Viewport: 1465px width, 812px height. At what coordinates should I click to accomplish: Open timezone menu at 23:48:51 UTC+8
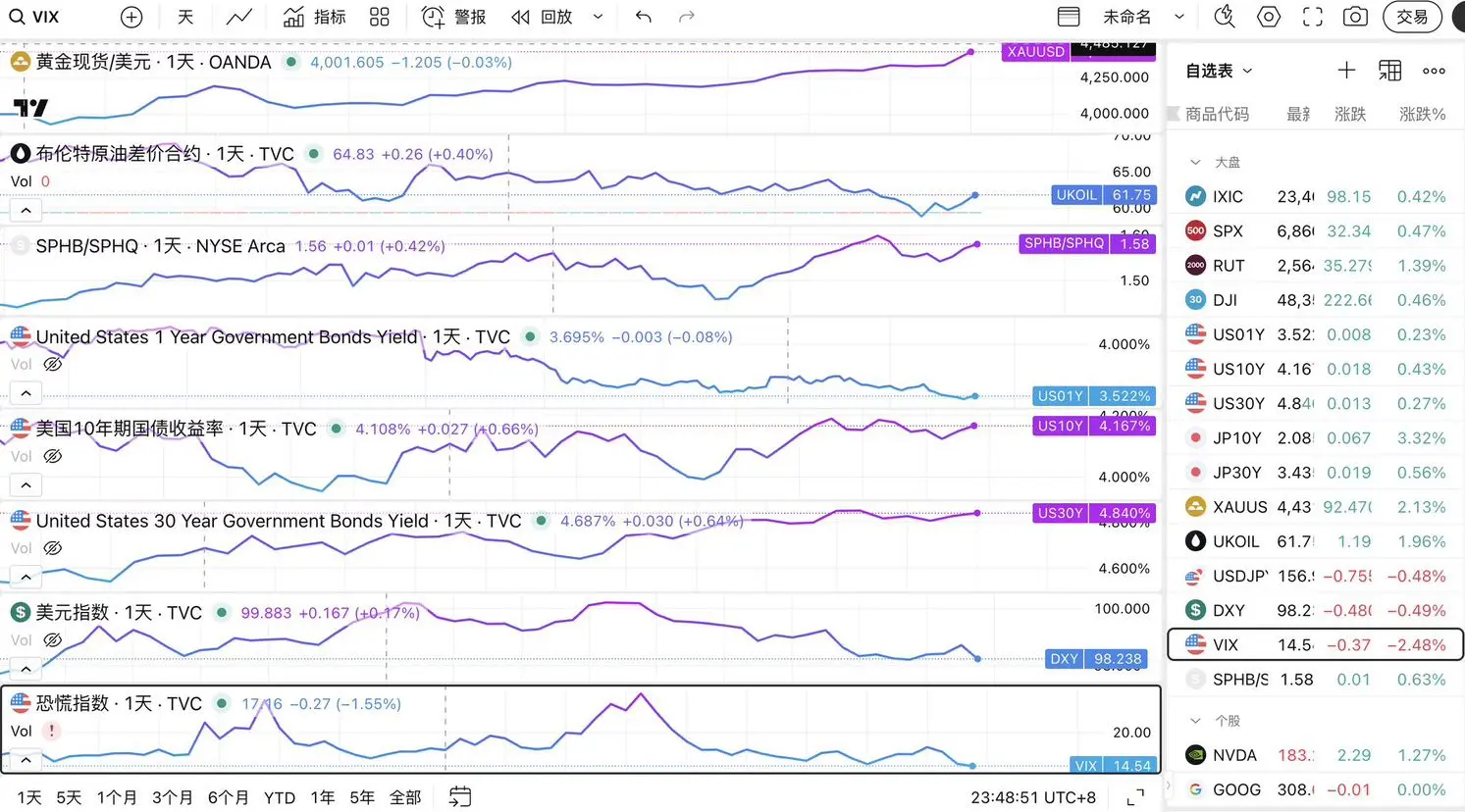(1033, 797)
